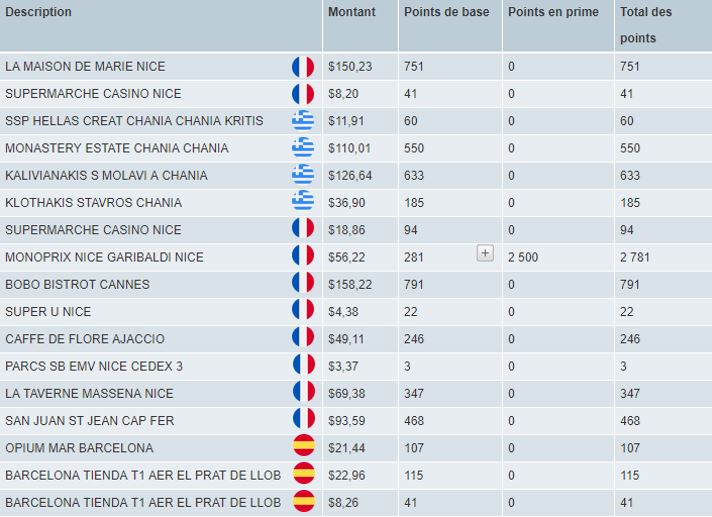Click the Spanish flag beside OPIUM MAR BARCELONA
The width and height of the screenshot is (712, 517).
coord(303,447)
